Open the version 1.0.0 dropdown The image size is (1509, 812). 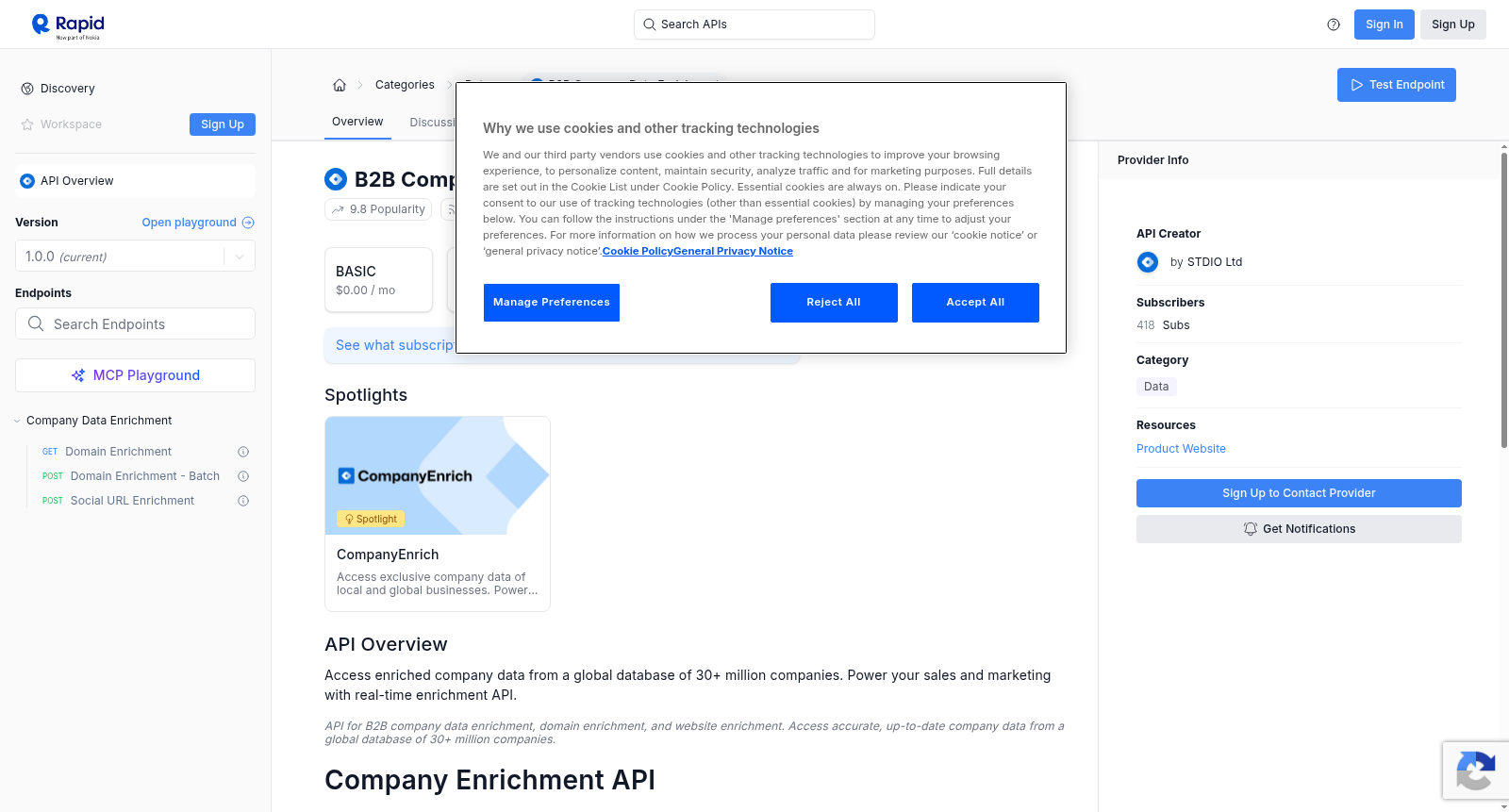click(135, 257)
